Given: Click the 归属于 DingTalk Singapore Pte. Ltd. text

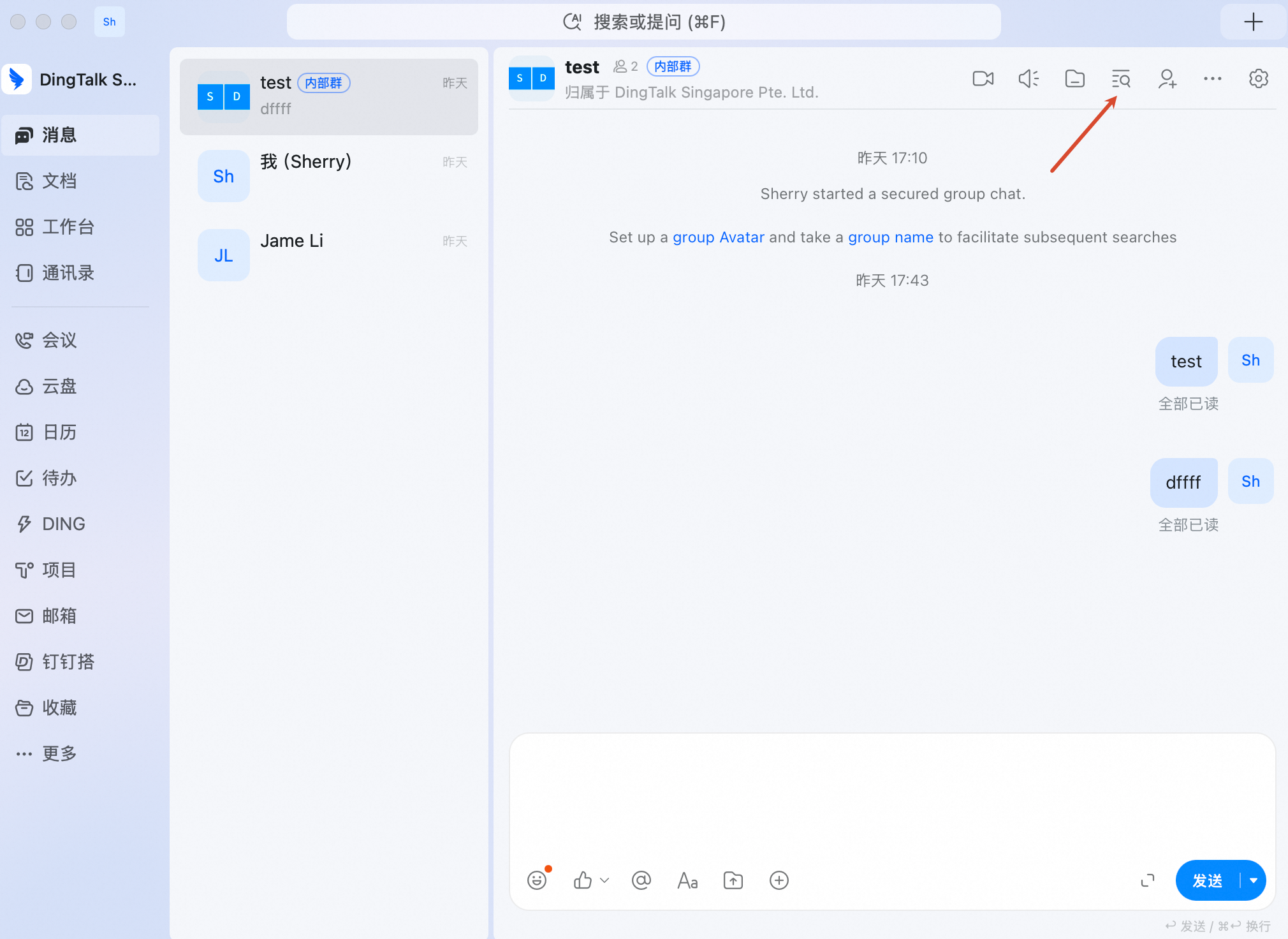Looking at the screenshot, I should pyautogui.click(x=691, y=92).
